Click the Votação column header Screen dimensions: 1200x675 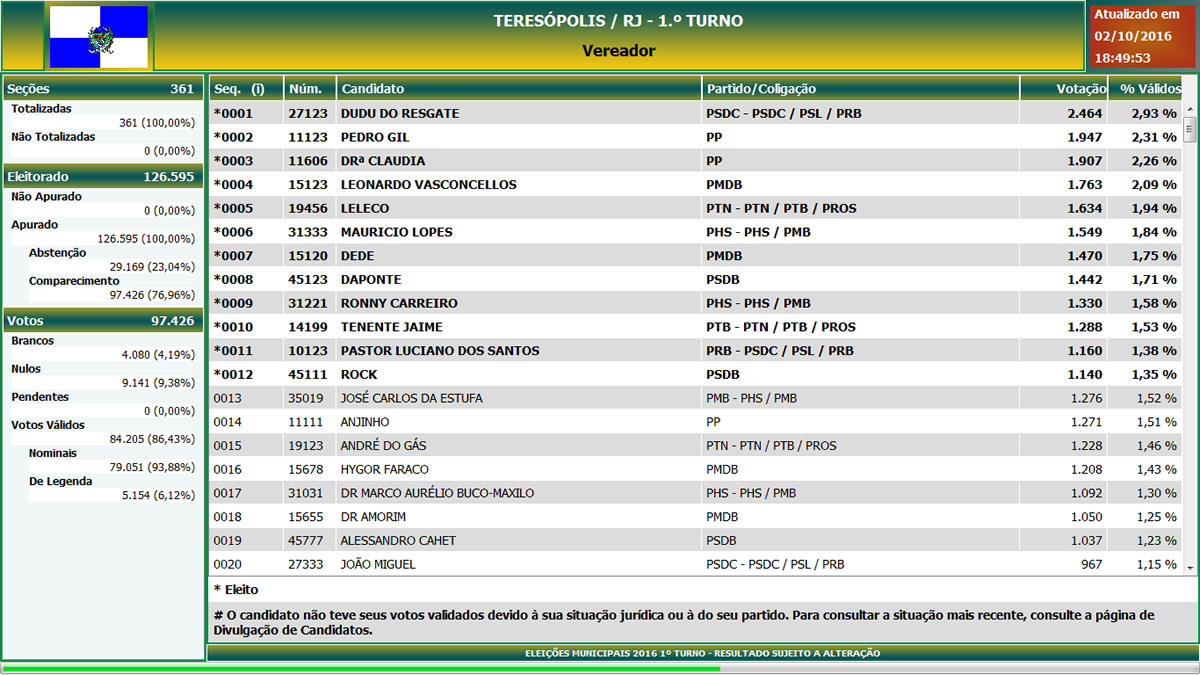point(1080,89)
